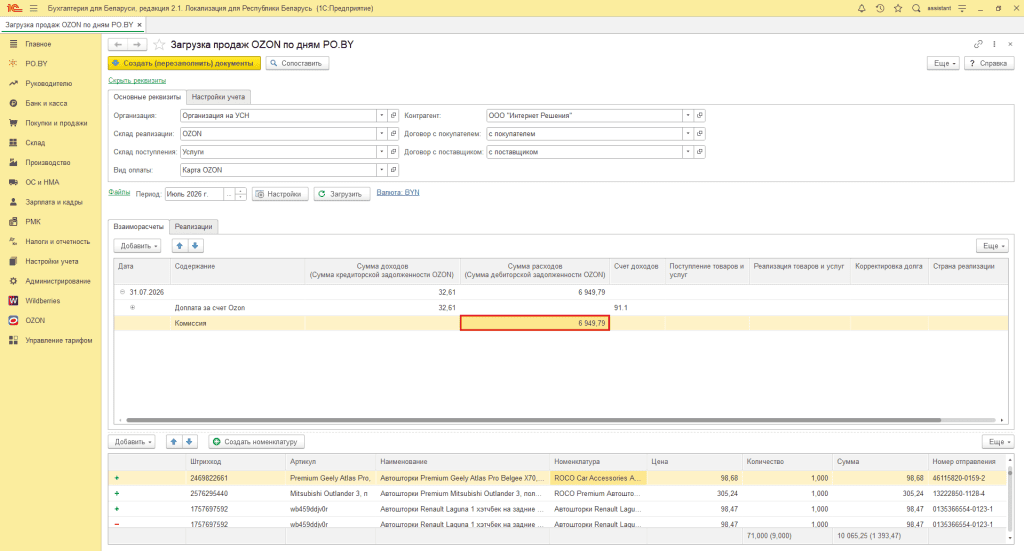Move row up in Взаиморасчеты table
This screenshot has height=551, width=1024.
tap(180, 246)
